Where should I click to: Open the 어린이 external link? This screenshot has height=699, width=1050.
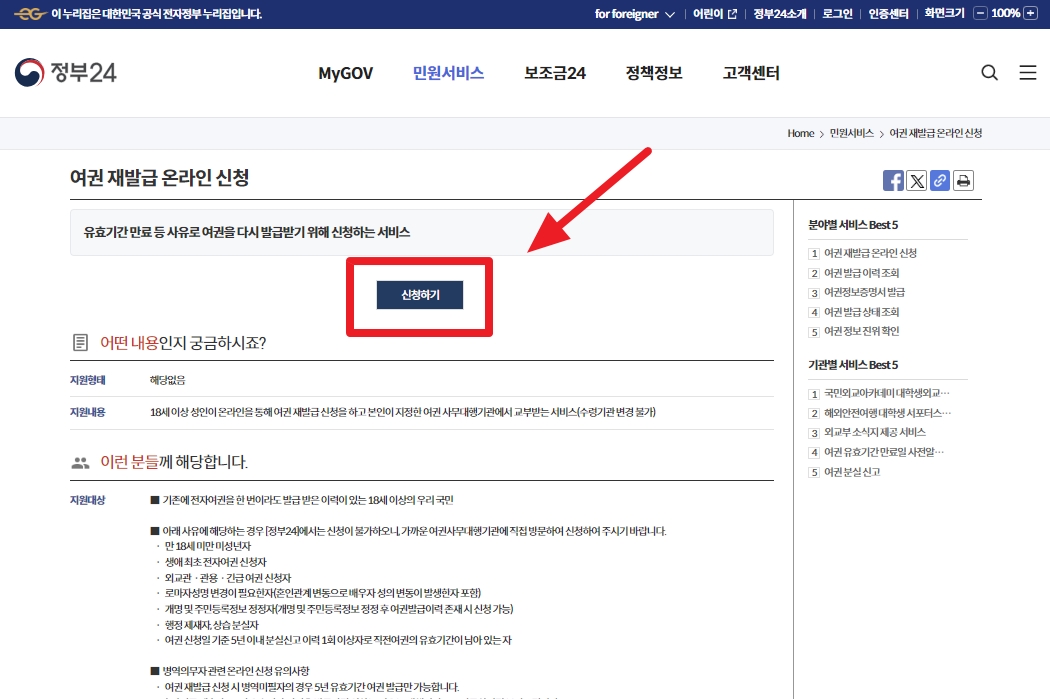[x=715, y=14]
